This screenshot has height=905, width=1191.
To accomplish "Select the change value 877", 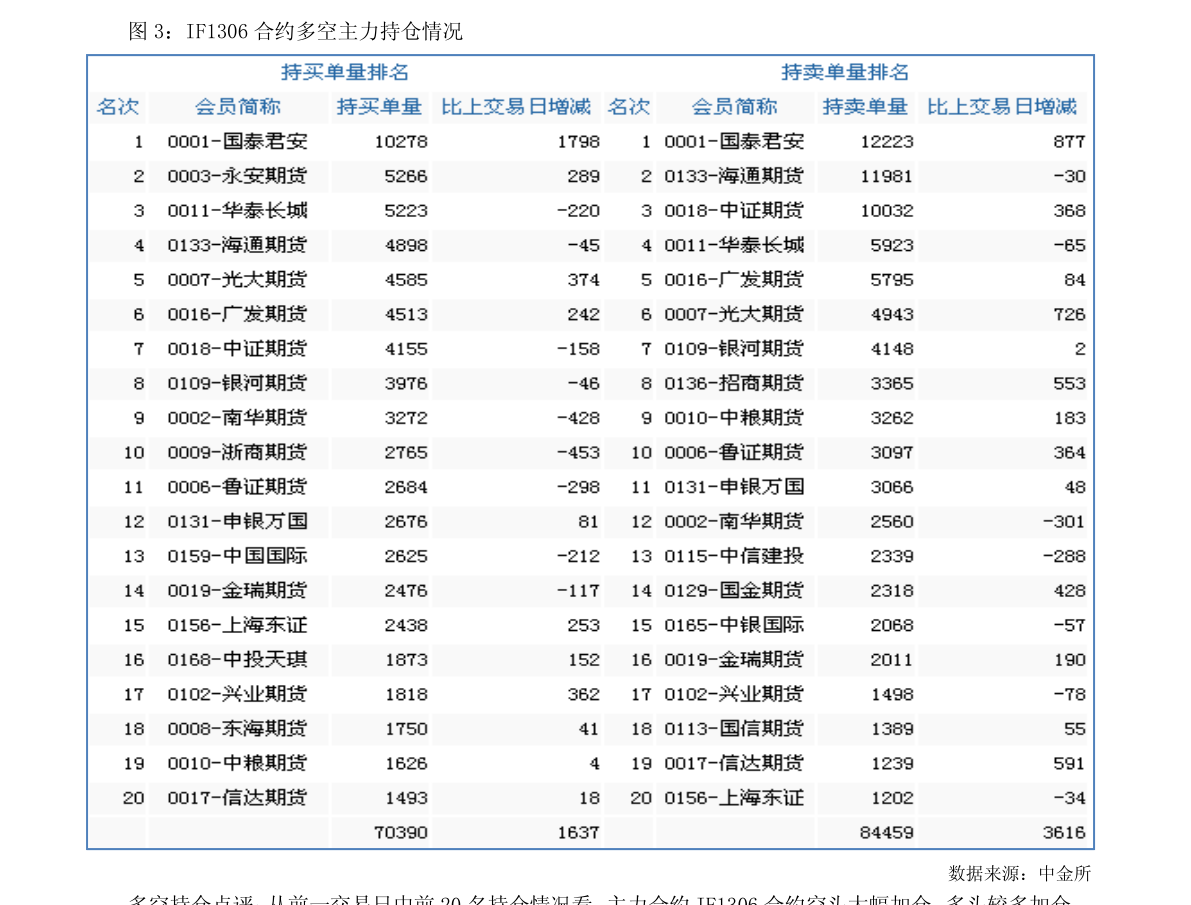I will coord(1069,142).
